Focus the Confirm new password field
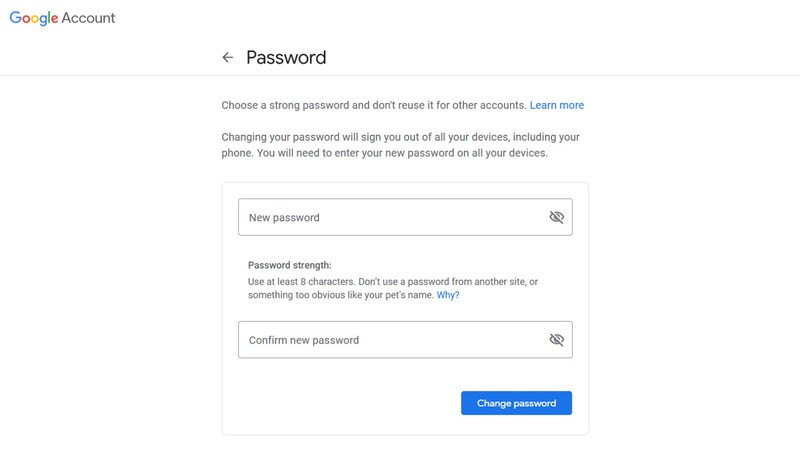This screenshot has height=450, width=800. 405,340
